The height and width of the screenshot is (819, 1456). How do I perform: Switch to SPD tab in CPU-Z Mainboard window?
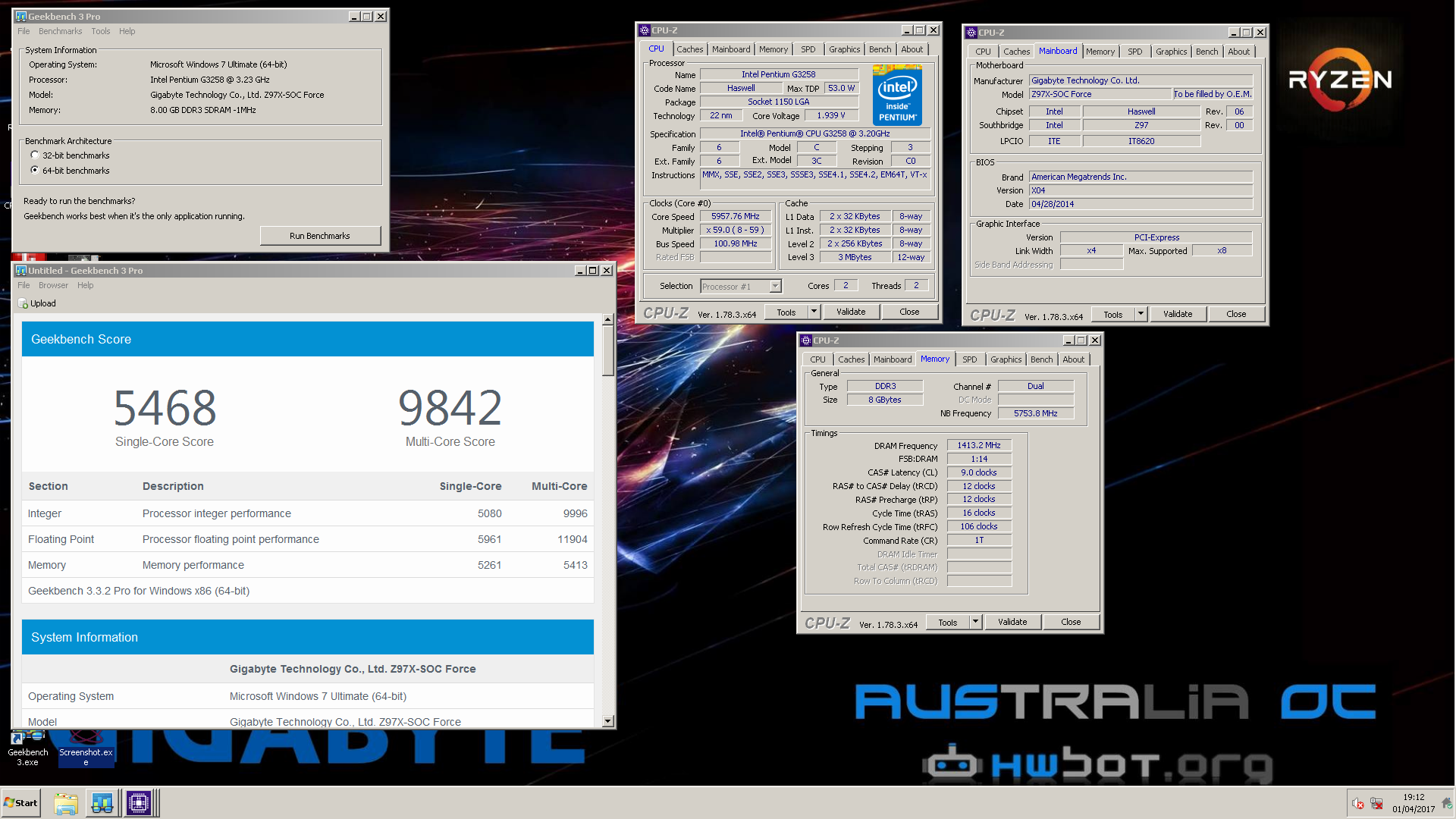[x=1134, y=52]
